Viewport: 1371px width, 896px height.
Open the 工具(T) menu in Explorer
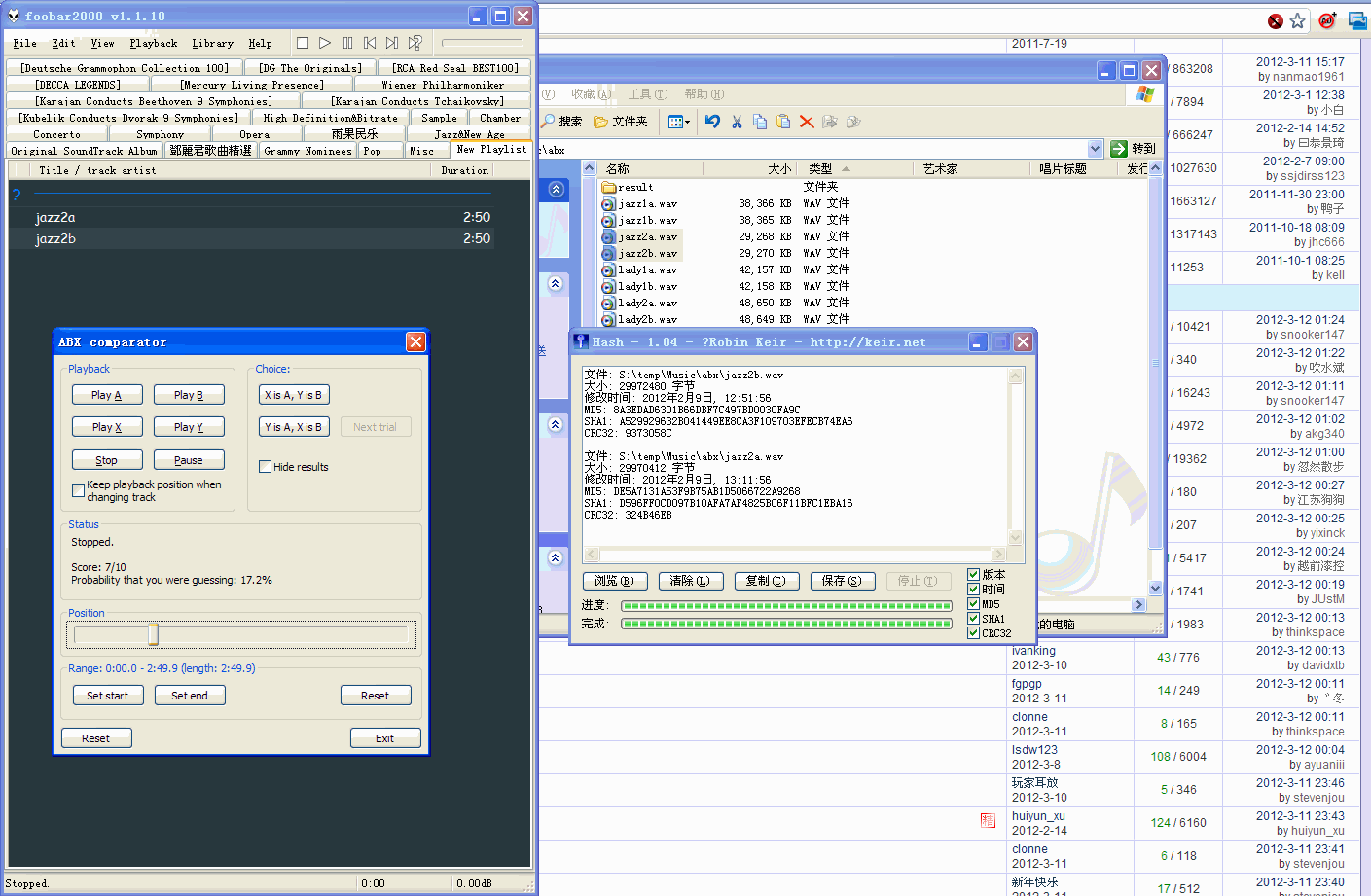[x=648, y=94]
